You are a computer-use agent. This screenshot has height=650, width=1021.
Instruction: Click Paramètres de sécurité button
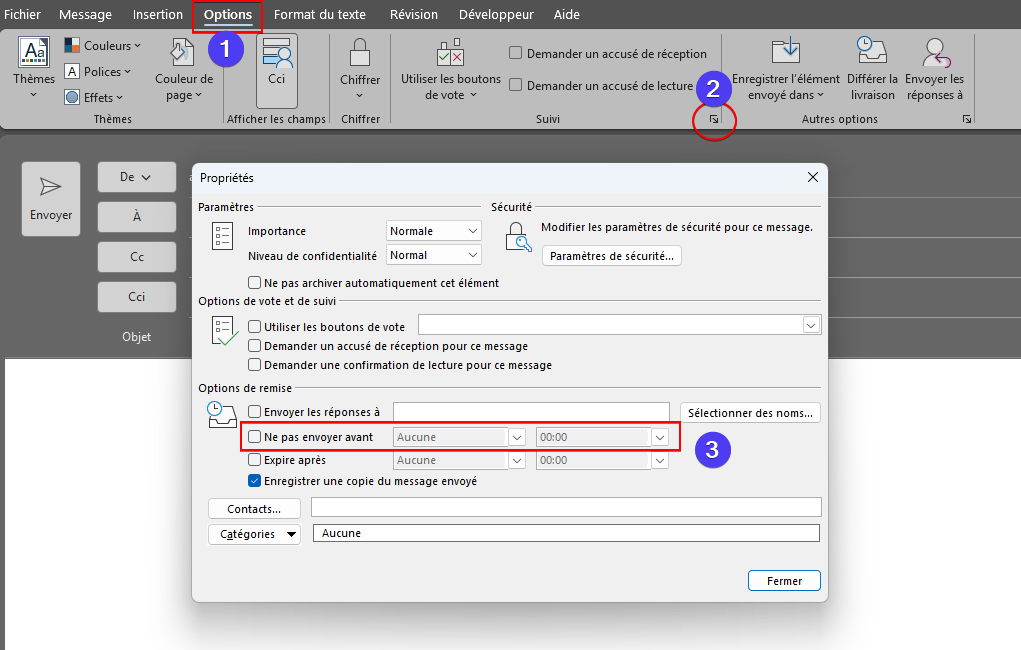[x=611, y=256]
